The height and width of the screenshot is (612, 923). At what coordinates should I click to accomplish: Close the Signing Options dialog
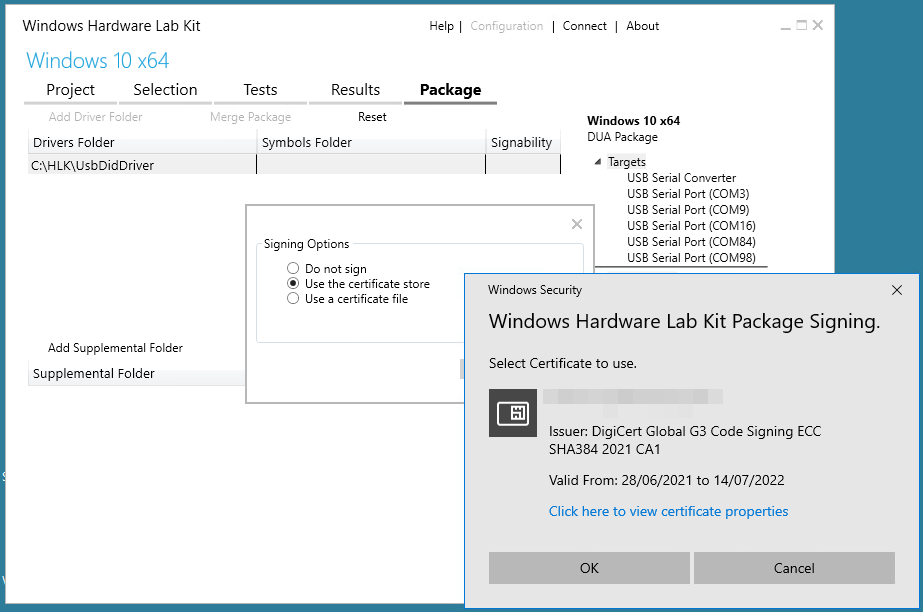[x=576, y=224]
